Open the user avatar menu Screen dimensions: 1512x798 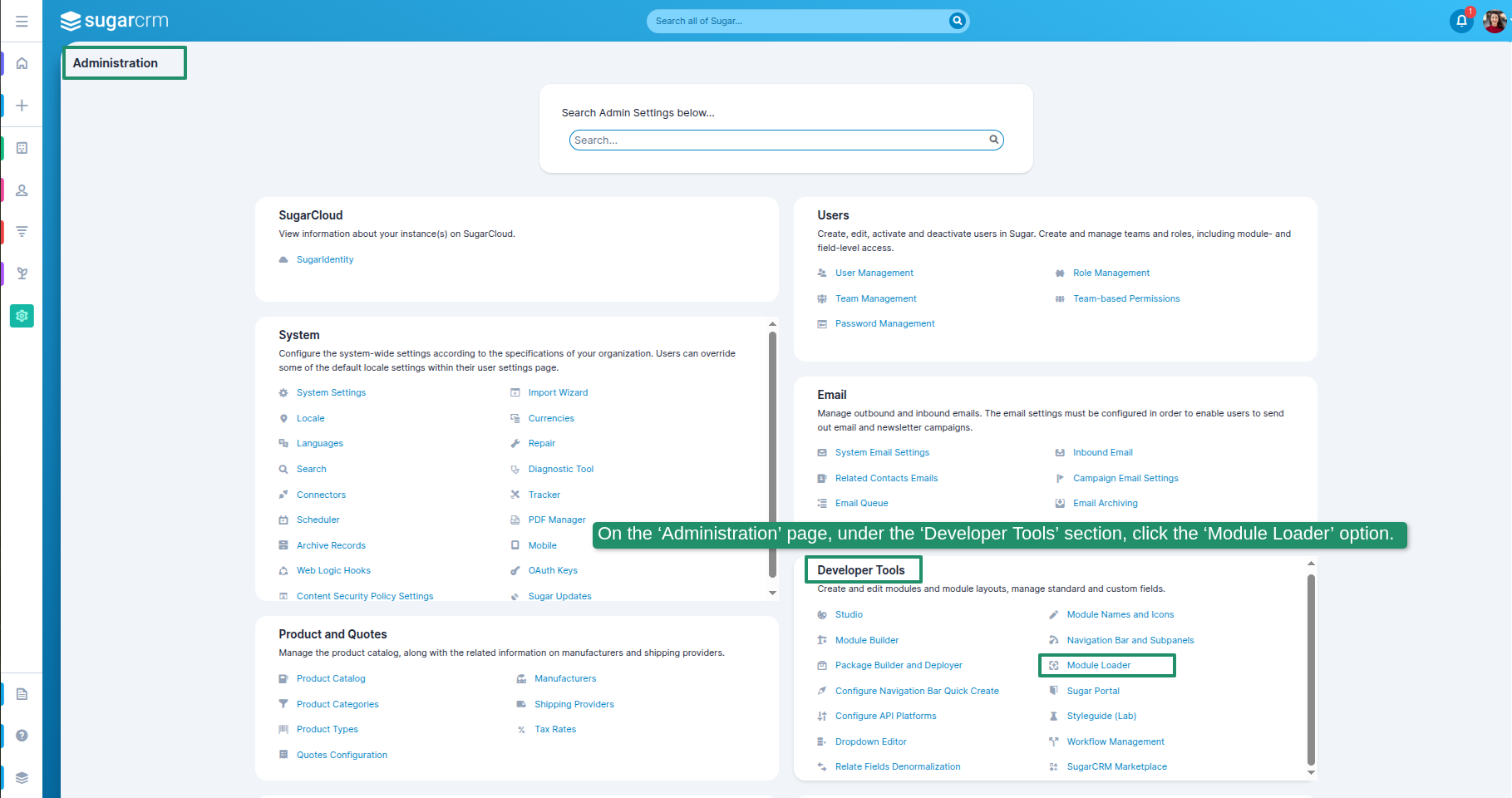(x=1494, y=21)
